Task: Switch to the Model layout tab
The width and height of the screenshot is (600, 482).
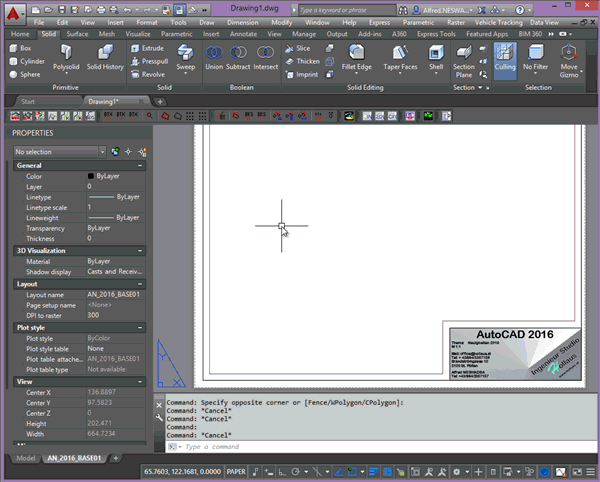Action: [x=25, y=458]
